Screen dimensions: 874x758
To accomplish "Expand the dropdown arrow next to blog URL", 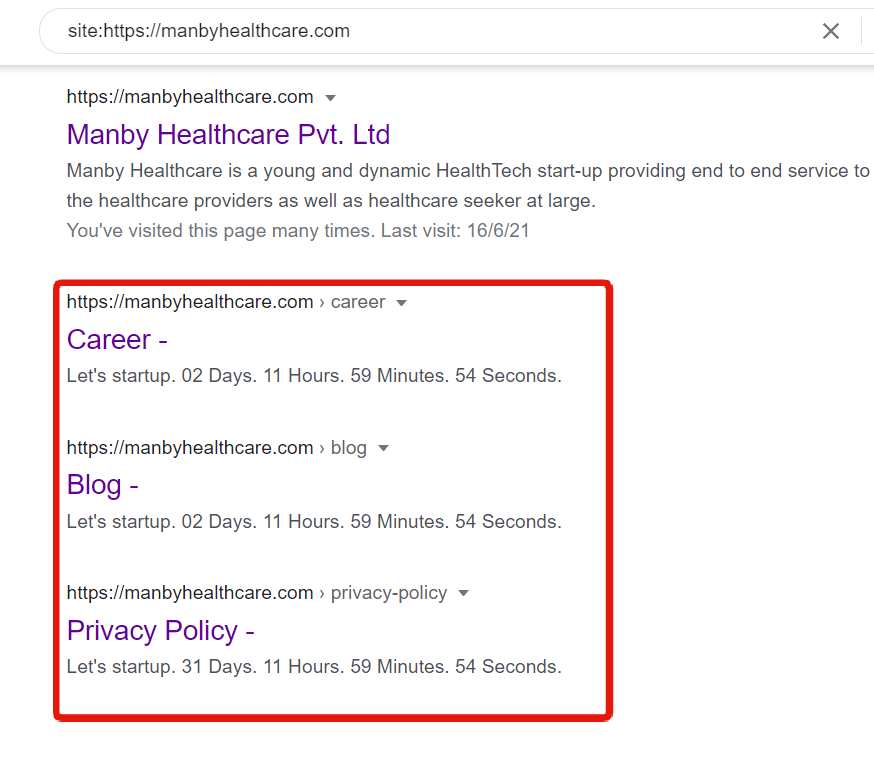I will click(x=383, y=448).
